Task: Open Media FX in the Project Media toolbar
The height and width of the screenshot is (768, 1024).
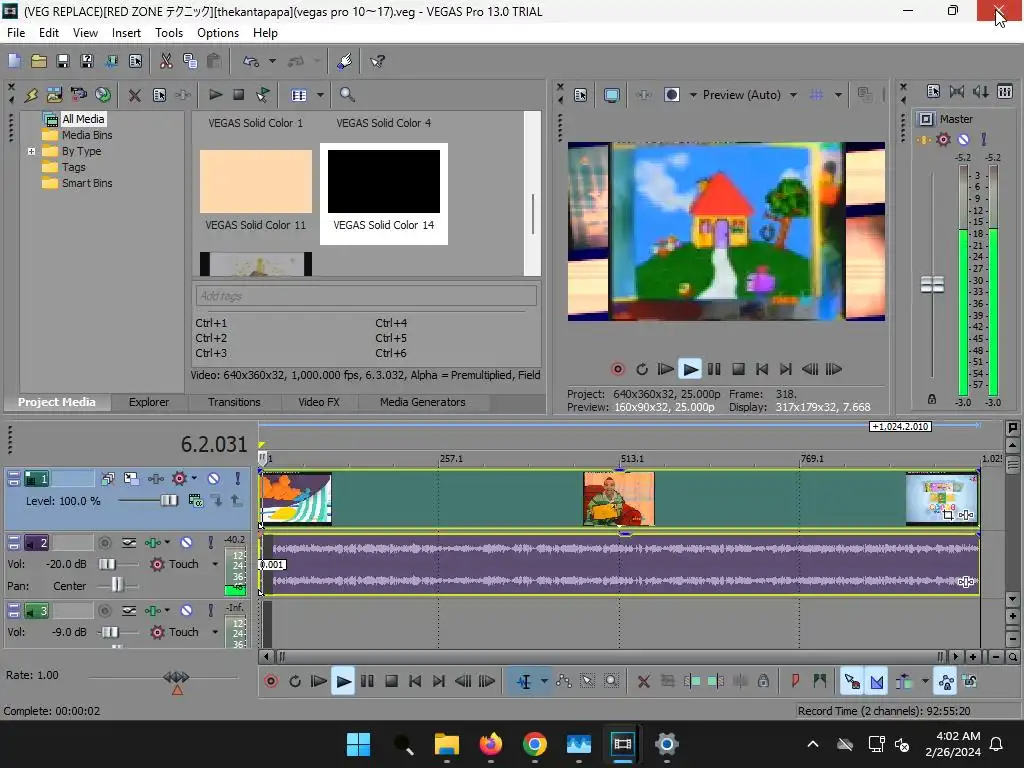Action: tap(183, 95)
